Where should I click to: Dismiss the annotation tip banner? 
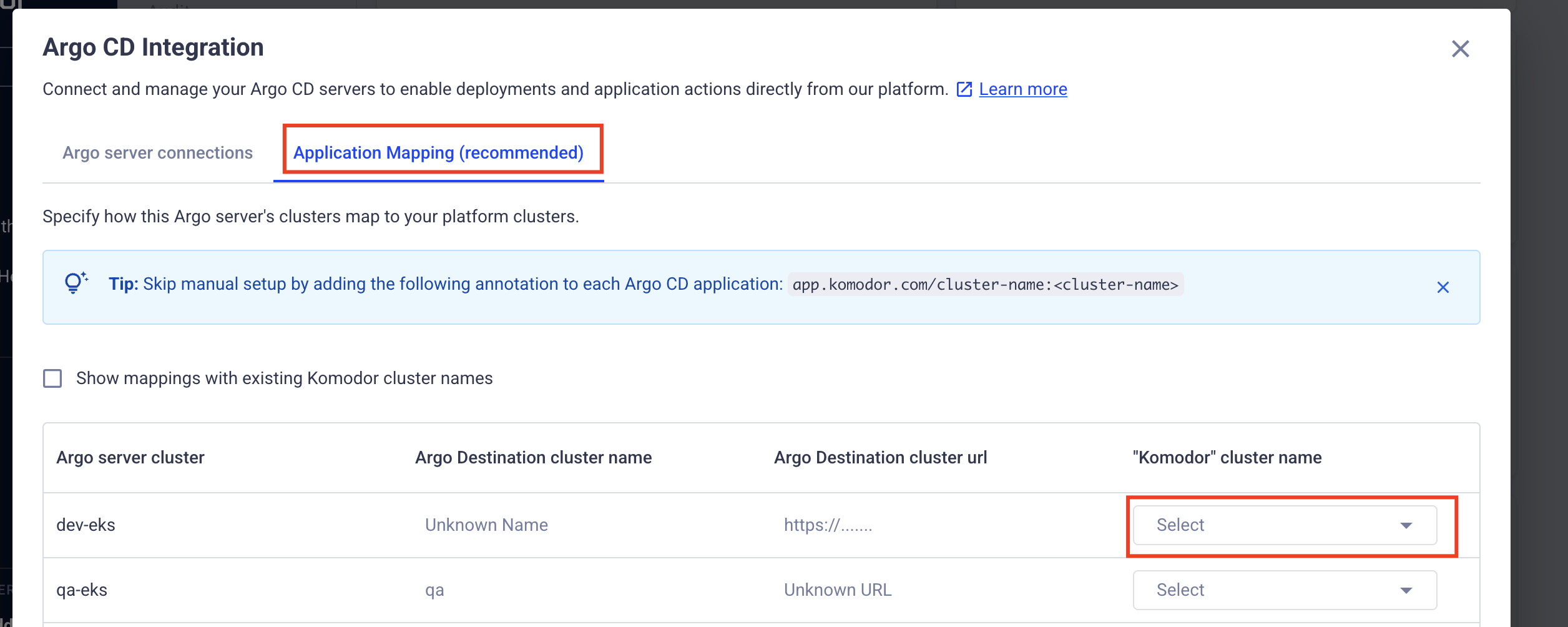tap(1443, 287)
